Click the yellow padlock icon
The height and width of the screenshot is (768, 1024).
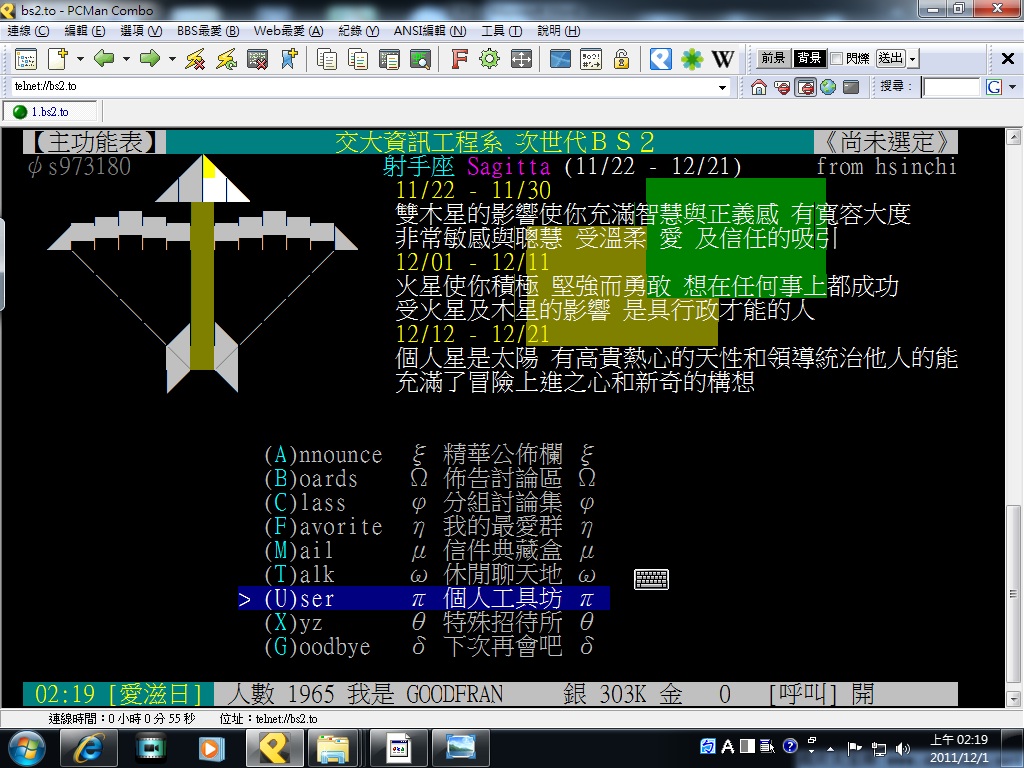tap(621, 59)
